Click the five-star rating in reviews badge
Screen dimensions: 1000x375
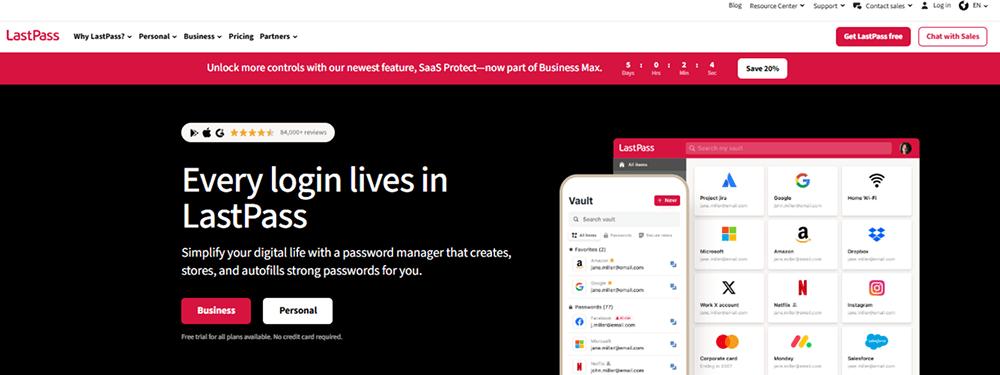252,133
